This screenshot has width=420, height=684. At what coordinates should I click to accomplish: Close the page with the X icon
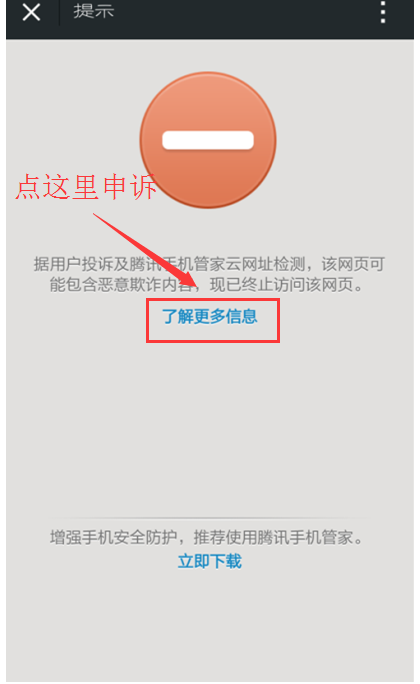tap(31, 12)
